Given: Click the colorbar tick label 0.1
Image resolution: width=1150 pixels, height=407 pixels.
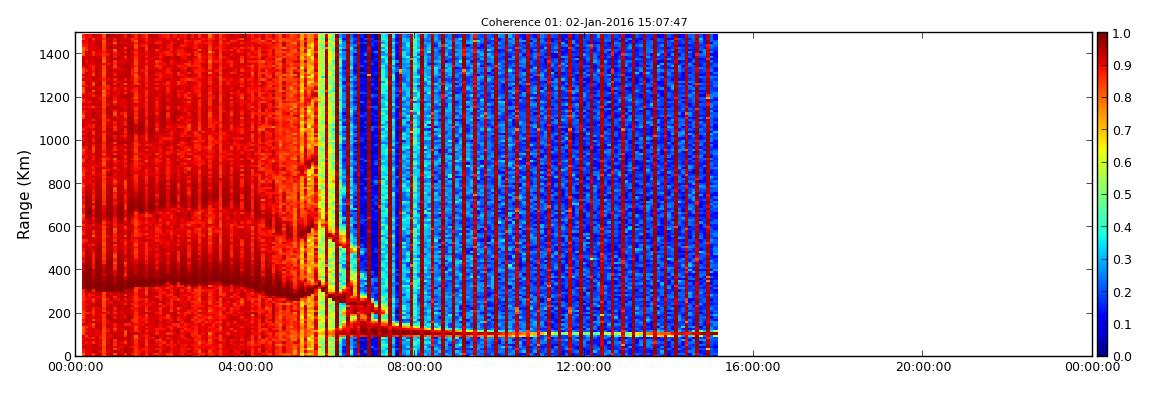Looking at the screenshot, I should pos(1123,324).
